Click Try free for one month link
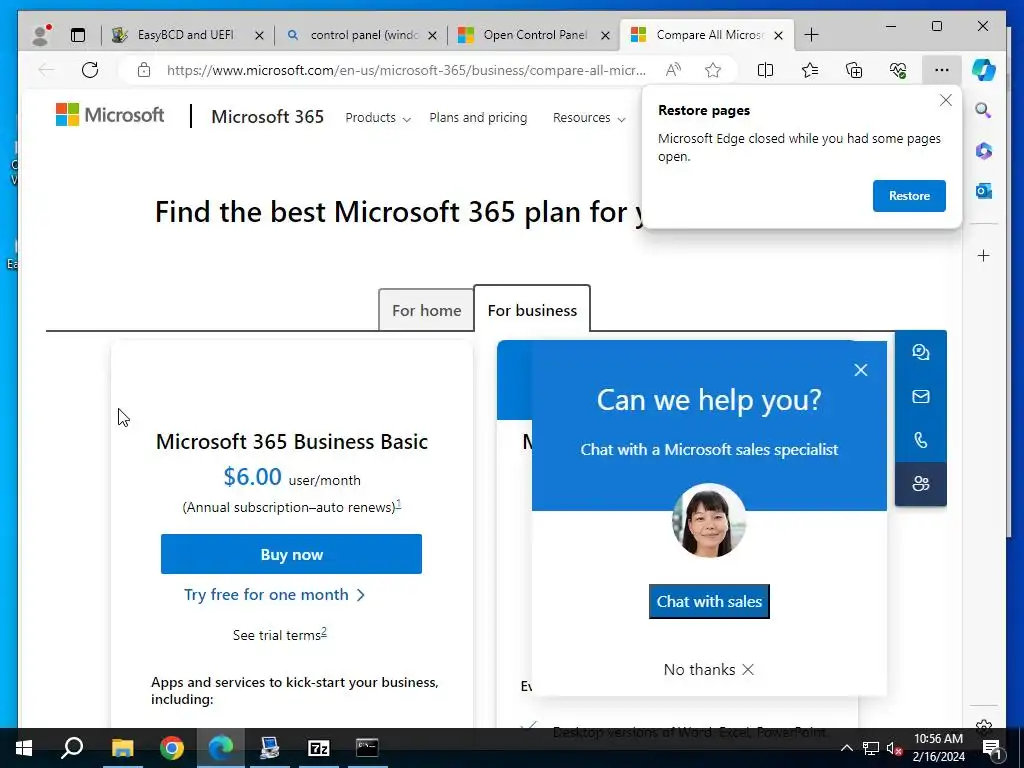Screen dimensions: 1024x768 point(274,595)
